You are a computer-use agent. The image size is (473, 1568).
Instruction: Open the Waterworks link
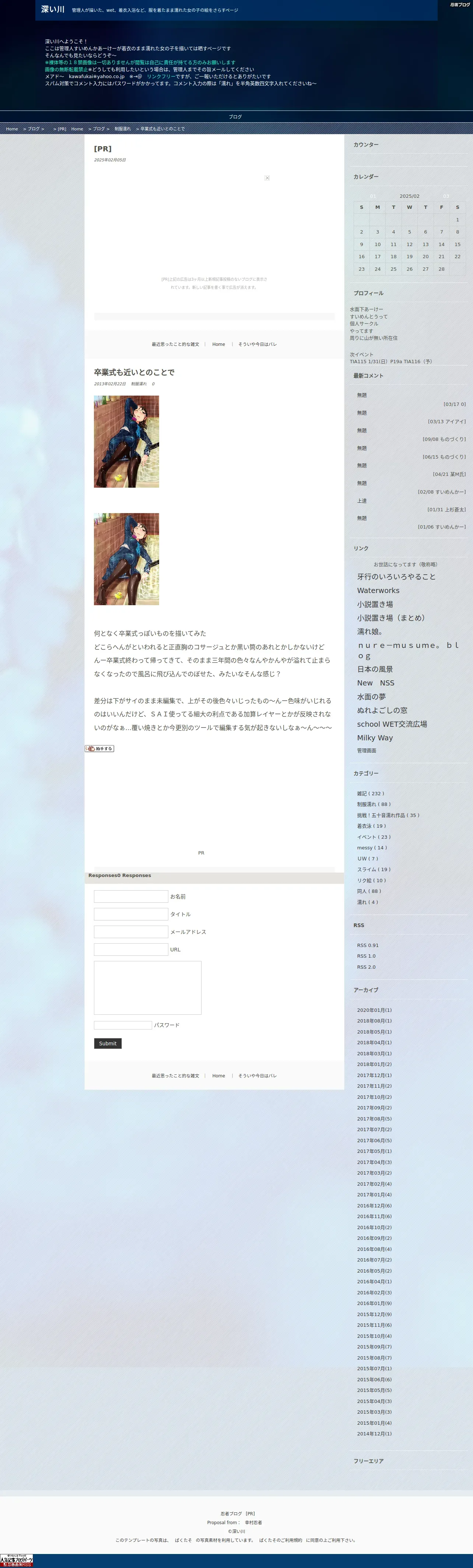point(378,590)
